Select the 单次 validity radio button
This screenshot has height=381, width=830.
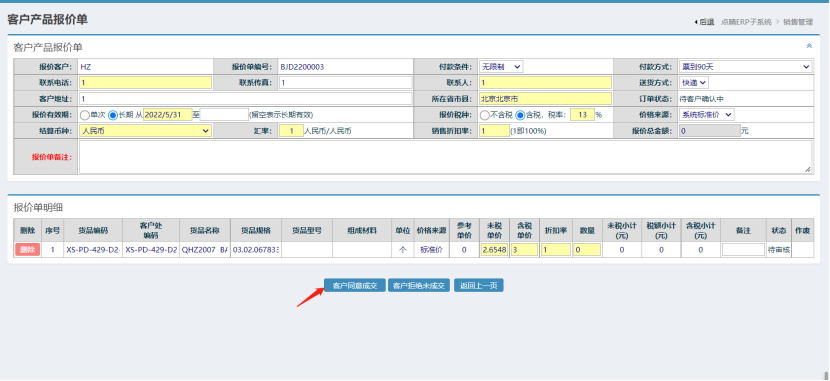click(84, 115)
